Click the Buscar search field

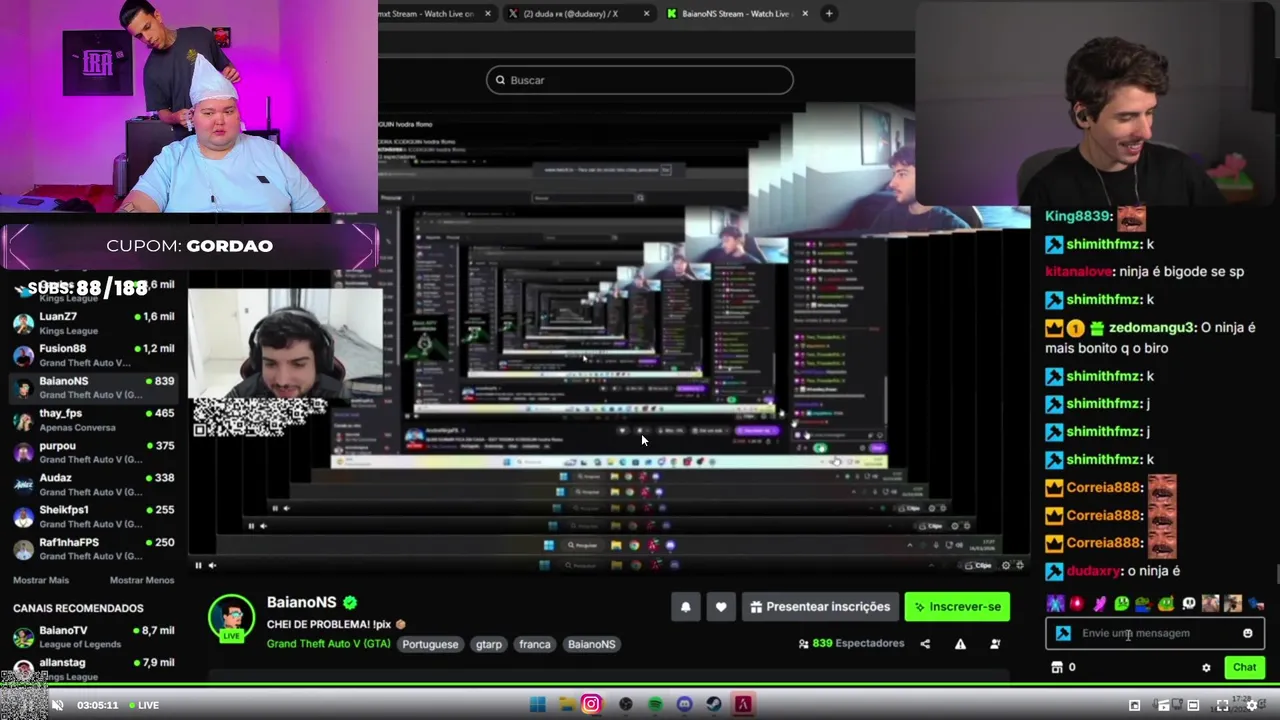tap(640, 80)
